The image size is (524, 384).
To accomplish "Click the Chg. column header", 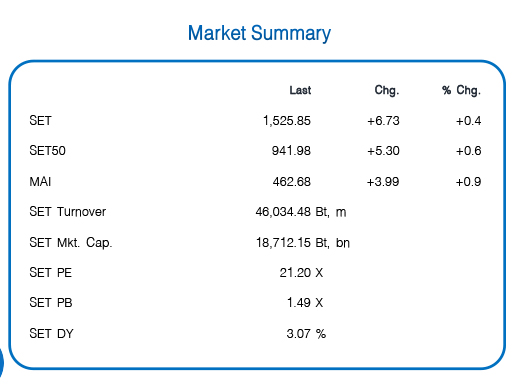I will tap(387, 90).
